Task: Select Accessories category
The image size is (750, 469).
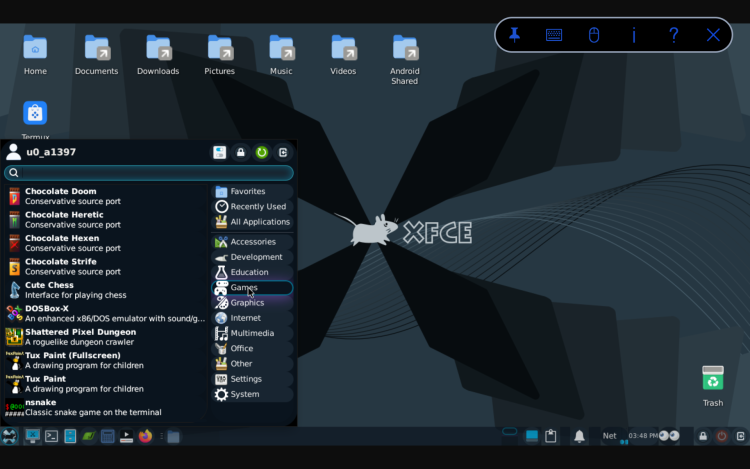Action: [x=252, y=241]
